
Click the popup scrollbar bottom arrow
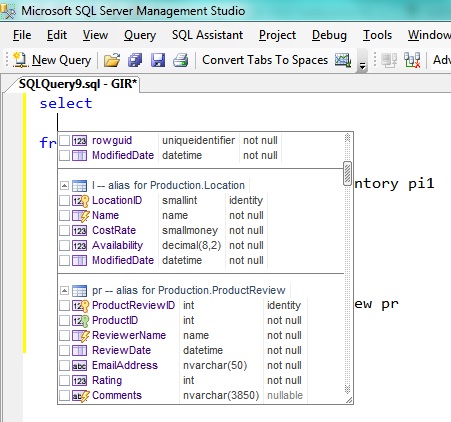click(x=347, y=389)
